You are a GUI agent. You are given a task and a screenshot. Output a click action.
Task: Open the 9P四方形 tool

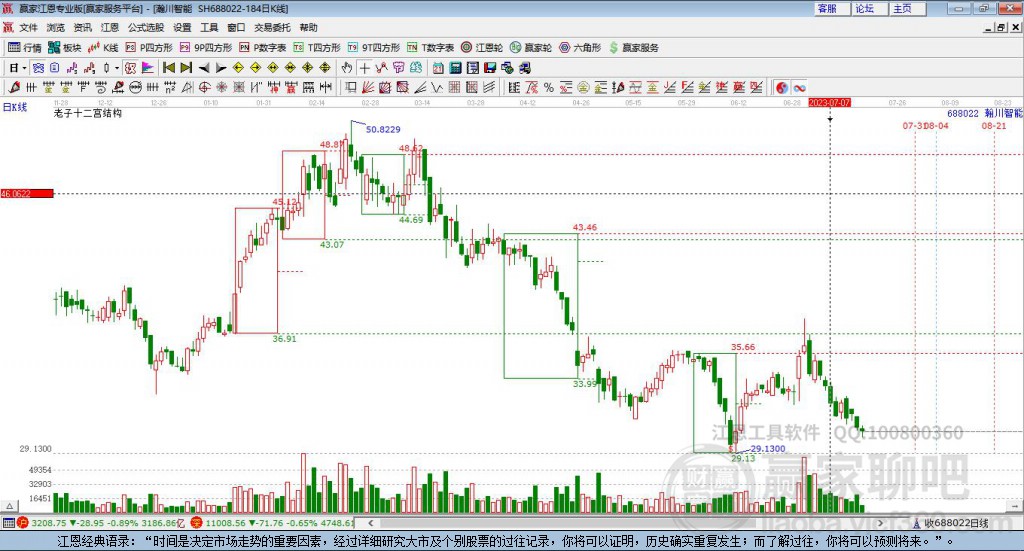(x=206, y=48)
